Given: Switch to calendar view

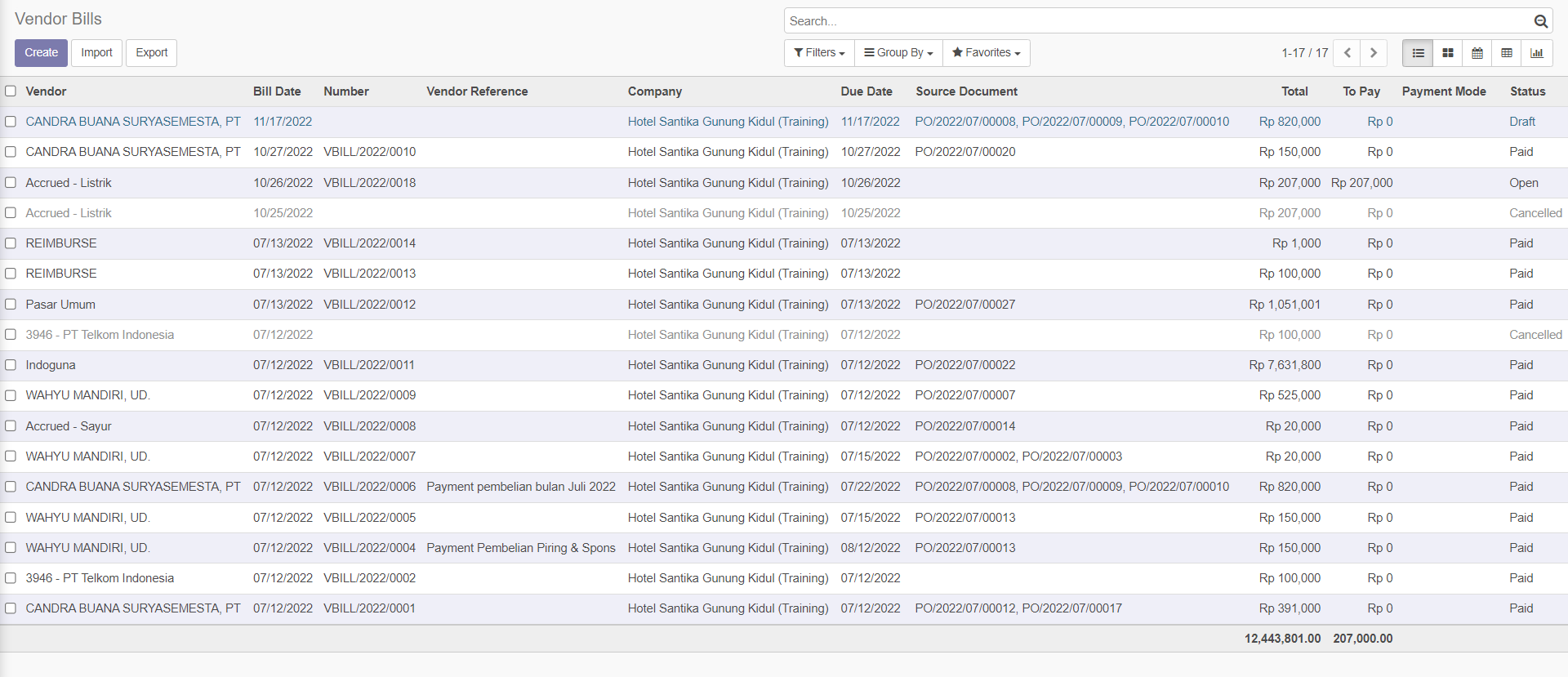Looking at the screenshot, I should point(1477,53).
